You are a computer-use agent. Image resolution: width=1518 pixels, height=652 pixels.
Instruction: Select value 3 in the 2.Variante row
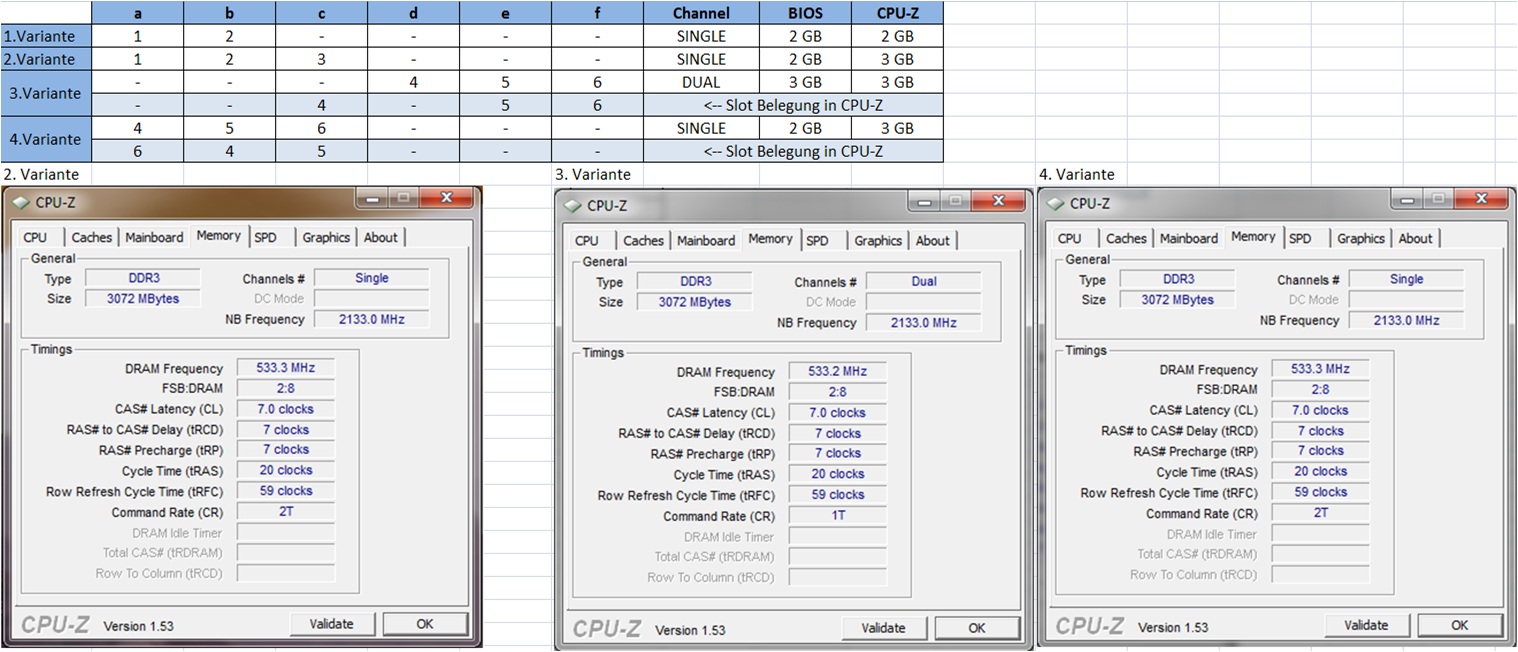pyautogui.click(x=321, y=59)
